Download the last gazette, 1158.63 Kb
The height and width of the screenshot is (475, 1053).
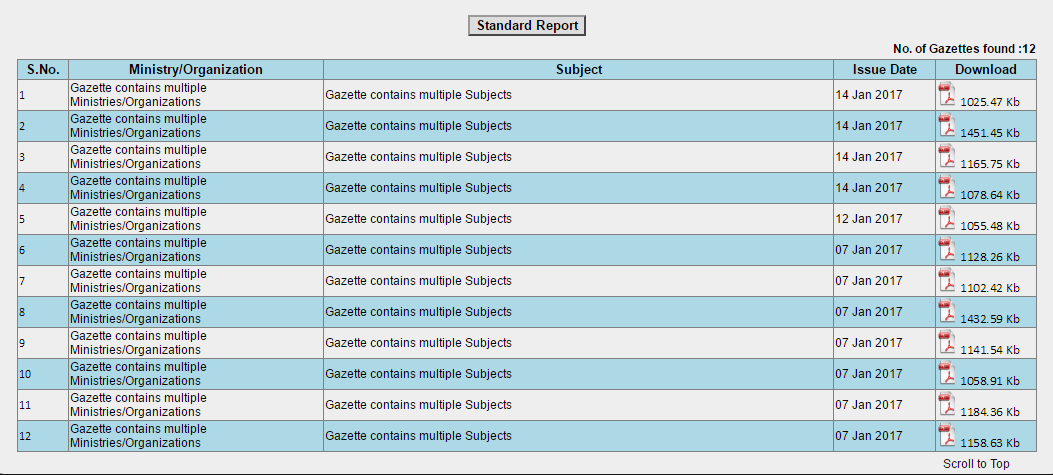[946, 434]
